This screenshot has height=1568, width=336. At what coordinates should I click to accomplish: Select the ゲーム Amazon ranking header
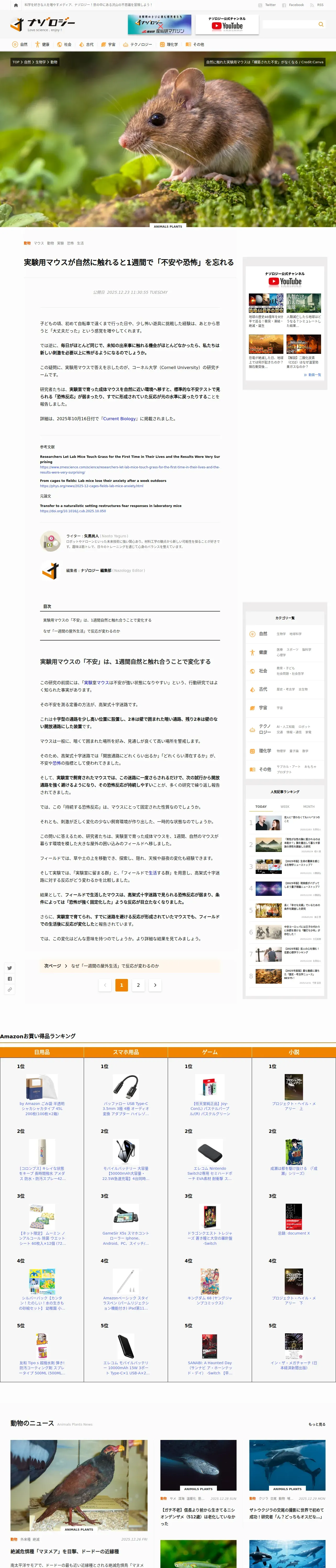click(x=210, y=1052)
